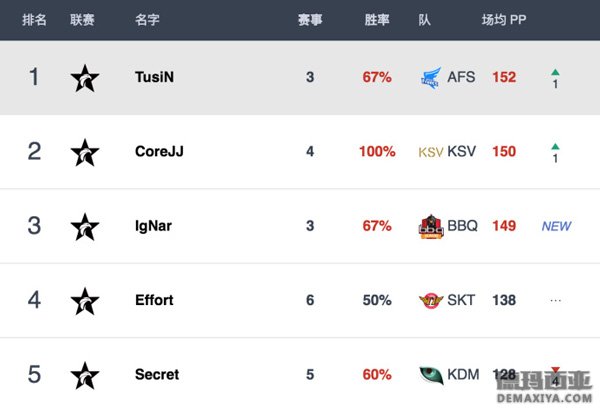Open player CoreJJ's profile link
The image size is (600, 410).
(159, 151)
